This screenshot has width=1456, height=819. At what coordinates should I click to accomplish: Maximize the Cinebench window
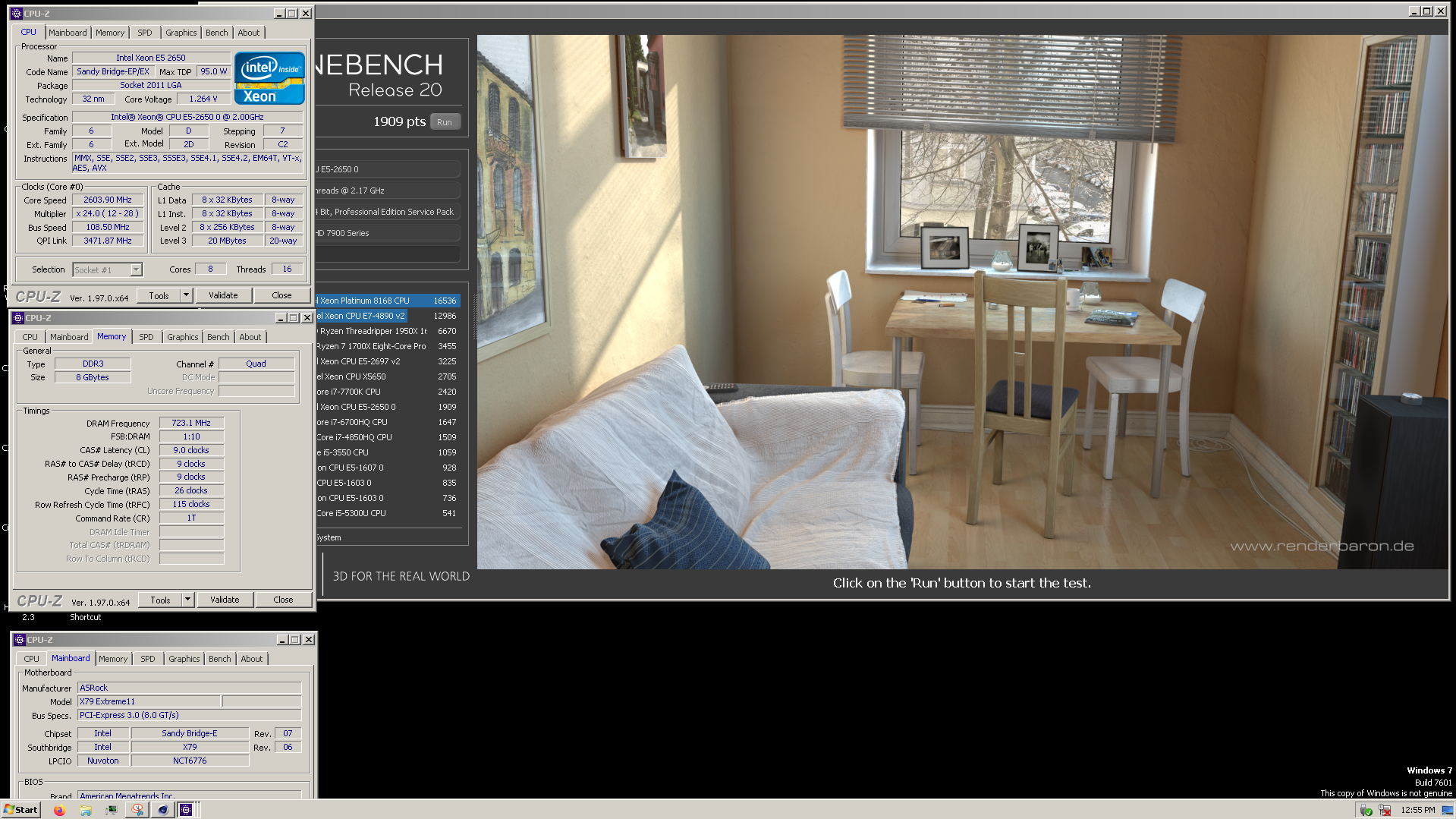1426,11
